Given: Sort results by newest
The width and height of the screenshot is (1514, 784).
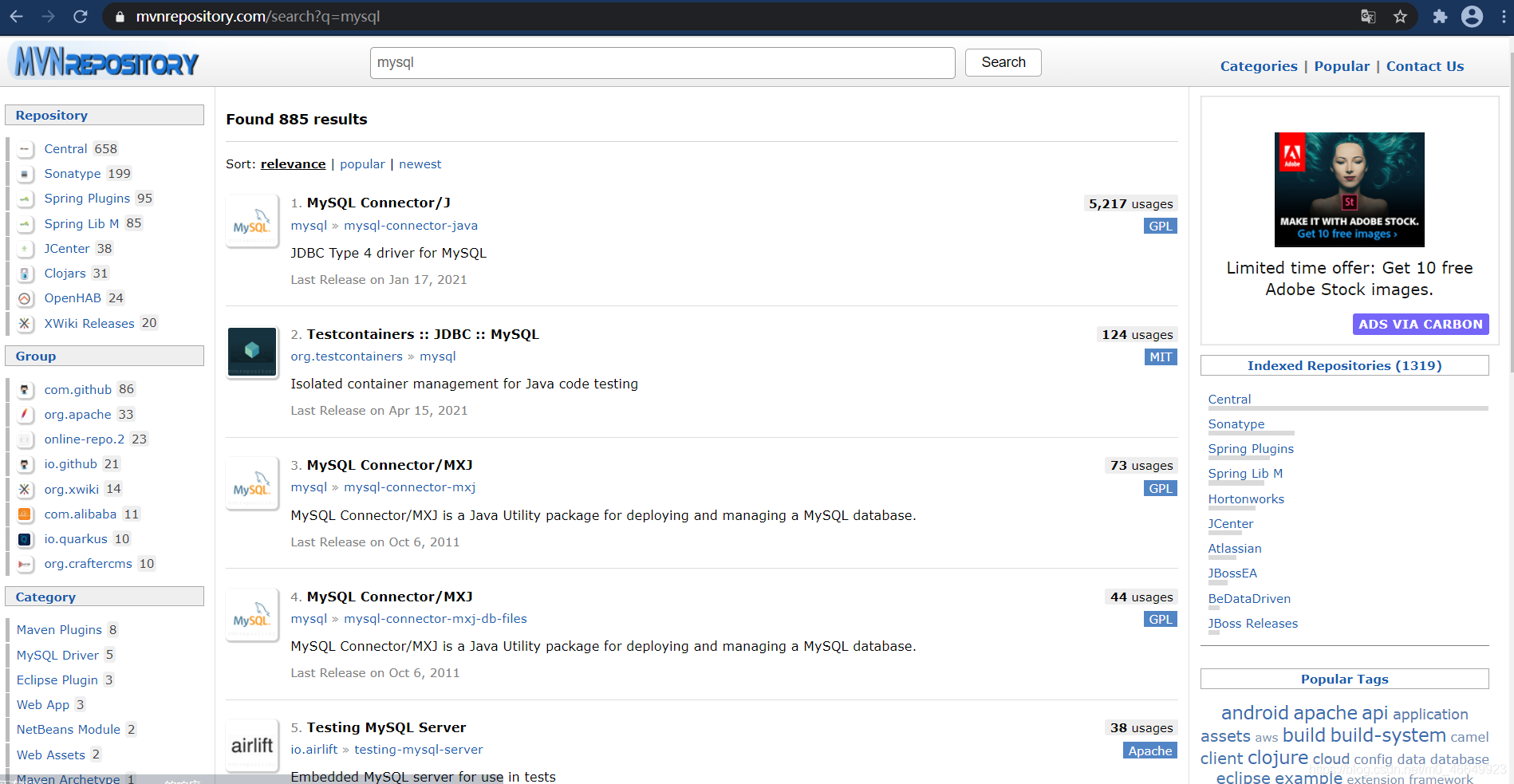Looking at the screenshot, I should [x=420, y=164].
